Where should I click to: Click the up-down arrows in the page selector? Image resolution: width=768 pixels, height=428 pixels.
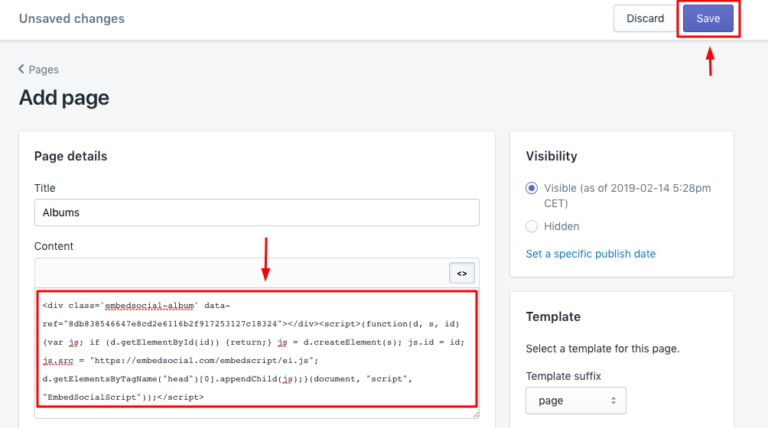point(609,400)
